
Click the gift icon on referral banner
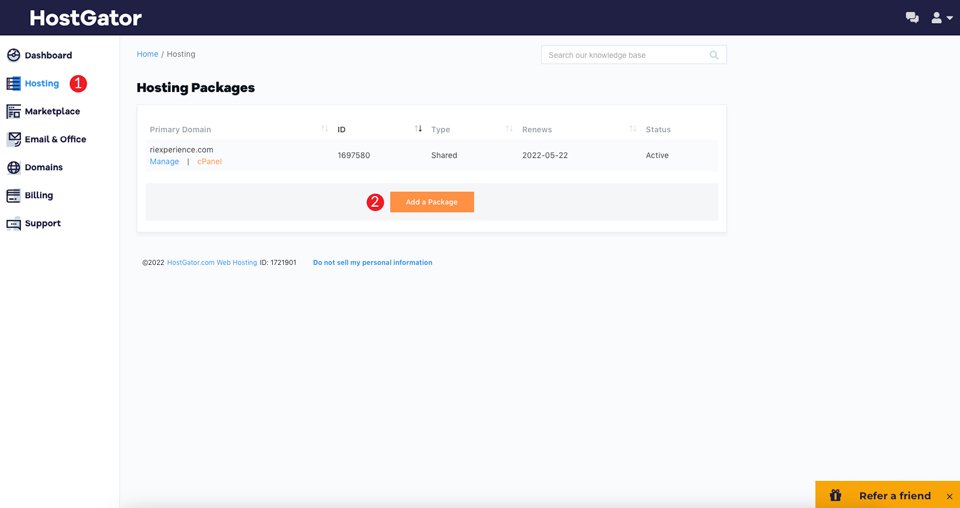[x=835, y=495]
